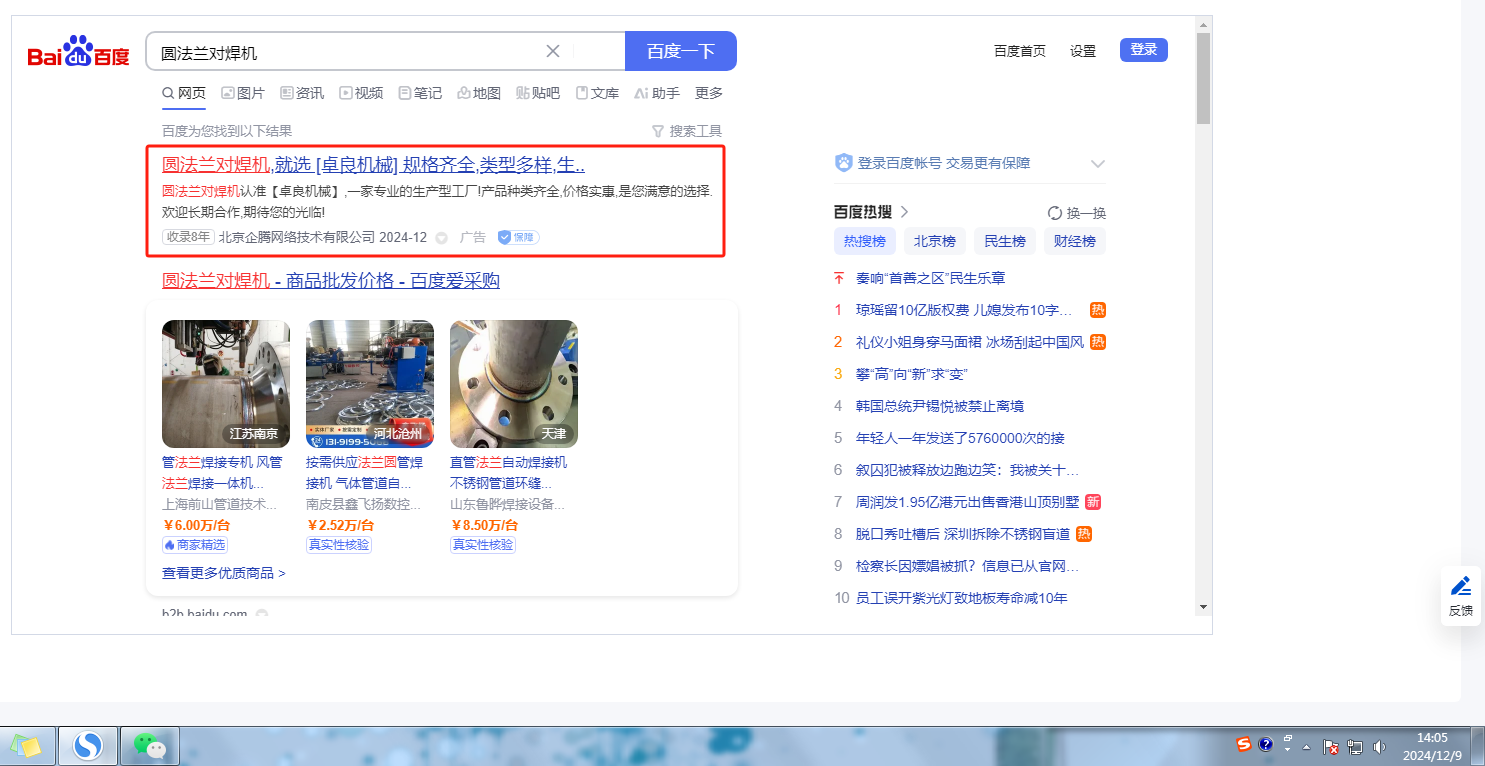Click the top-pinned arrow icon before 奏响 headline

point(839,278)
